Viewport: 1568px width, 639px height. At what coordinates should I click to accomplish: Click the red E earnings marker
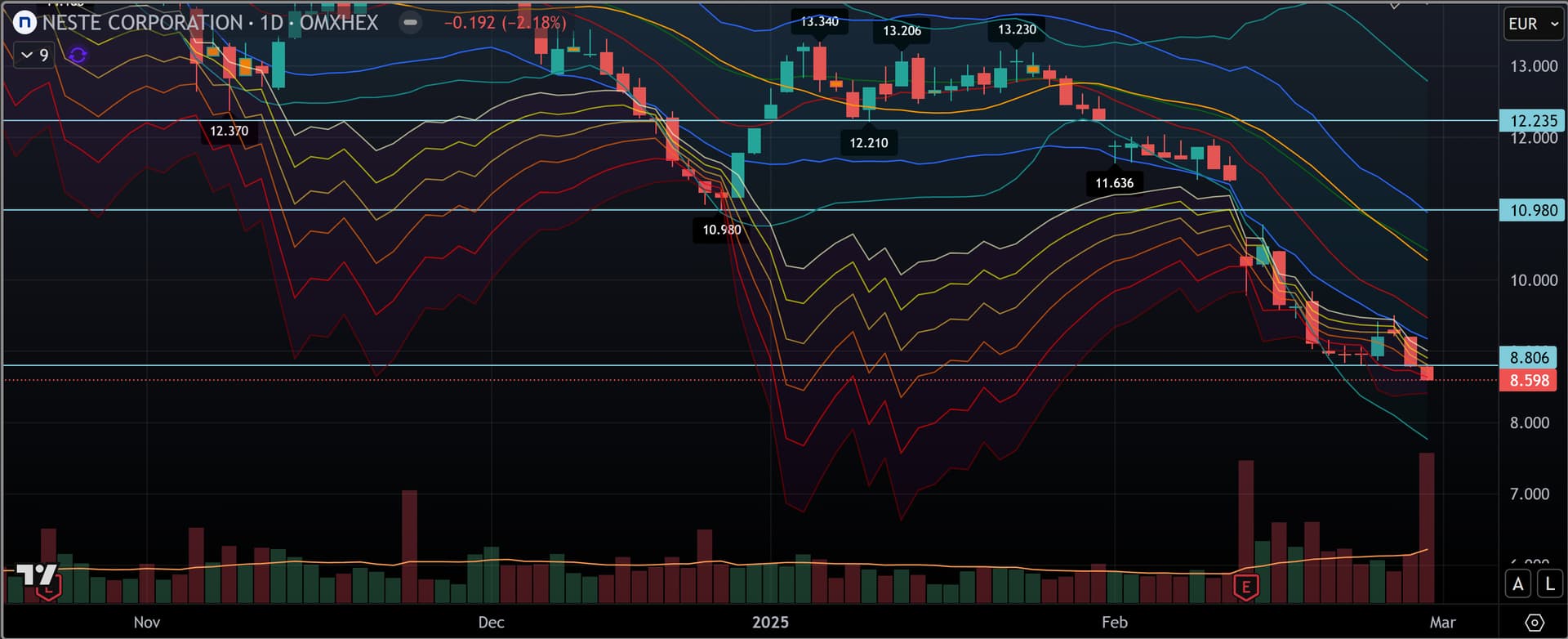[1246, 588]
